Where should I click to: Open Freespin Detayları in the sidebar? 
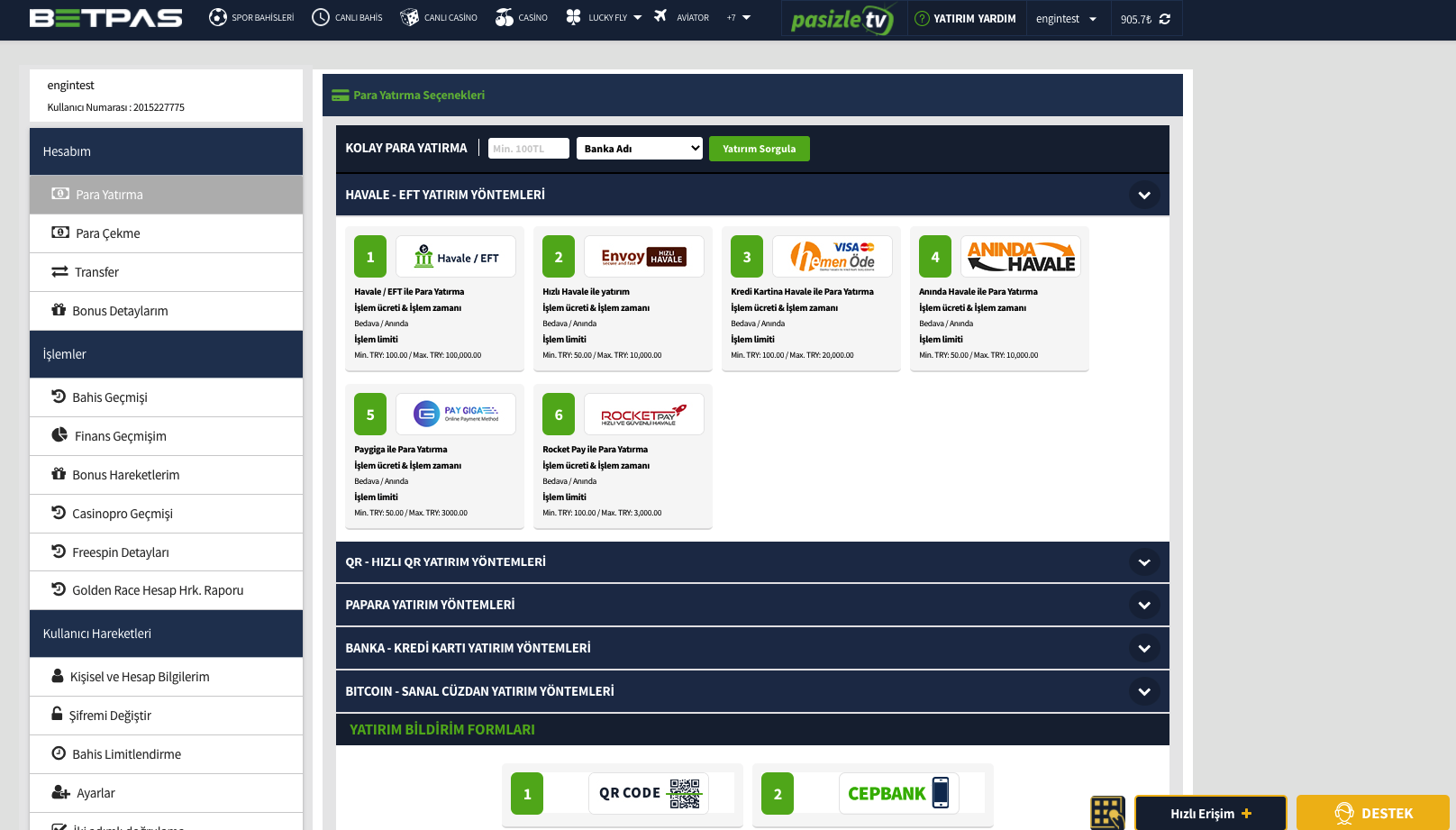pyautogui.click(x=166, y=552)
